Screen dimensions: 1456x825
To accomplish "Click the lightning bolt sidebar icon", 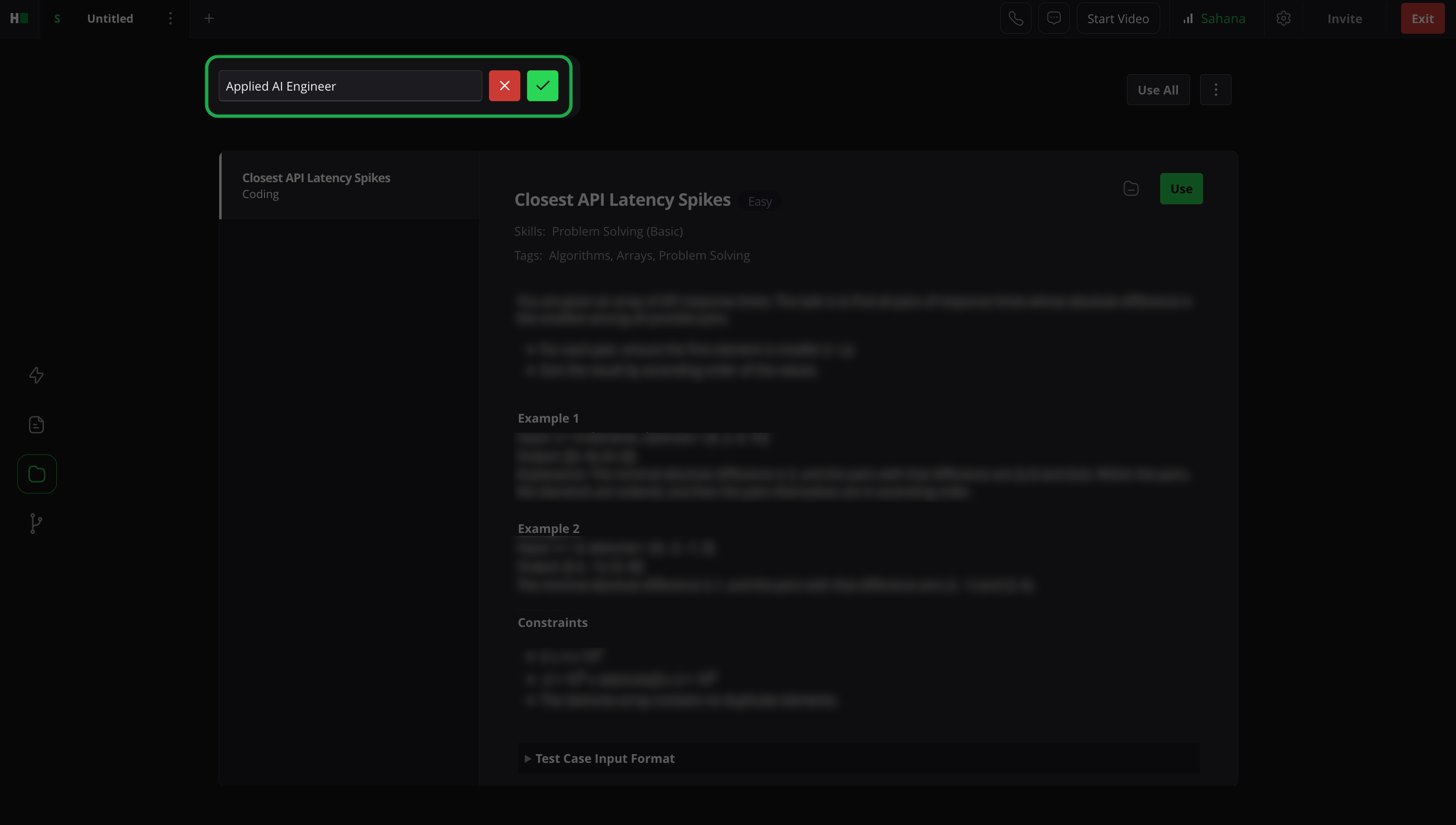I will (x=36, y=375).
